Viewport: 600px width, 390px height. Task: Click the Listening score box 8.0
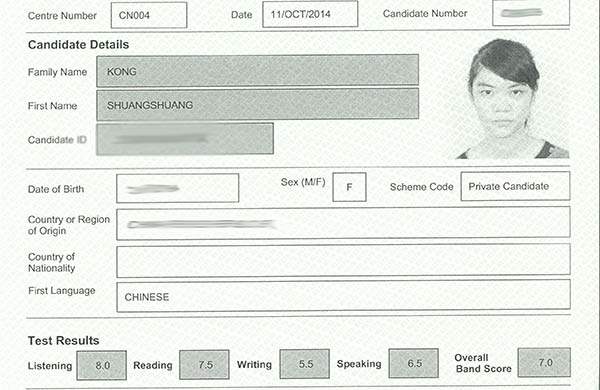pos(101,365)
